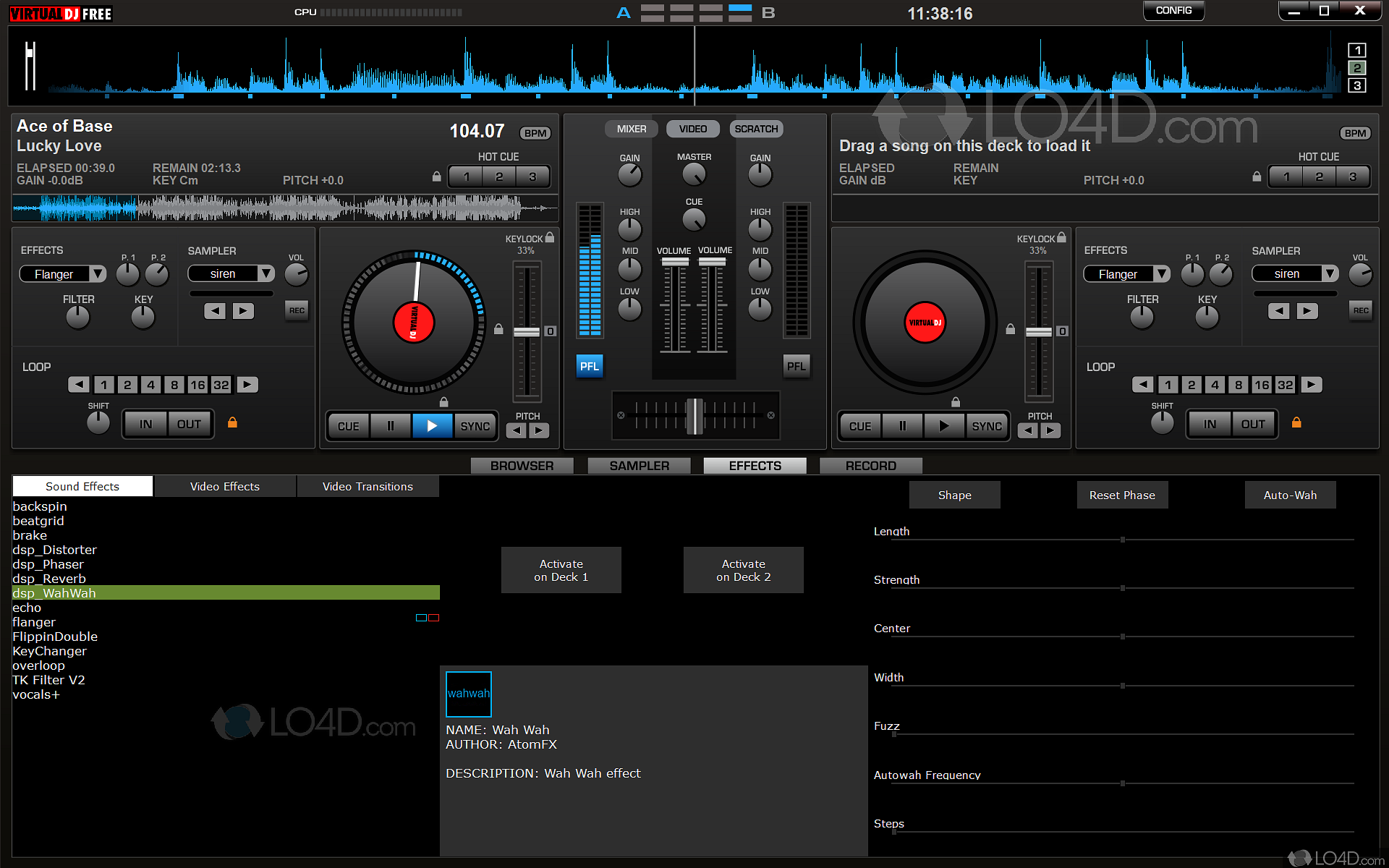This screenshot has width=1389, height=868.
Task: Switch to the BROWSER tab
Action: [522, 466]
